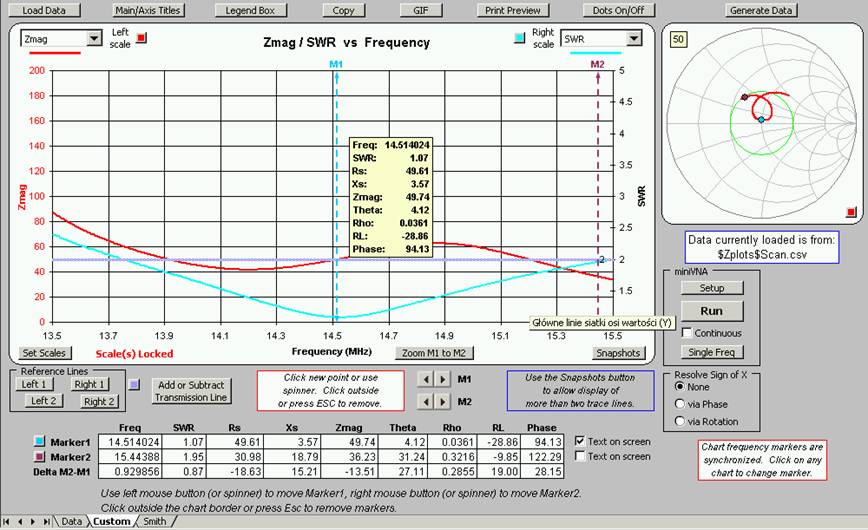The height and width of the screenshot is (530, 868).
Task: Click the cyan Right scale color square
Action: pos(517,38)
